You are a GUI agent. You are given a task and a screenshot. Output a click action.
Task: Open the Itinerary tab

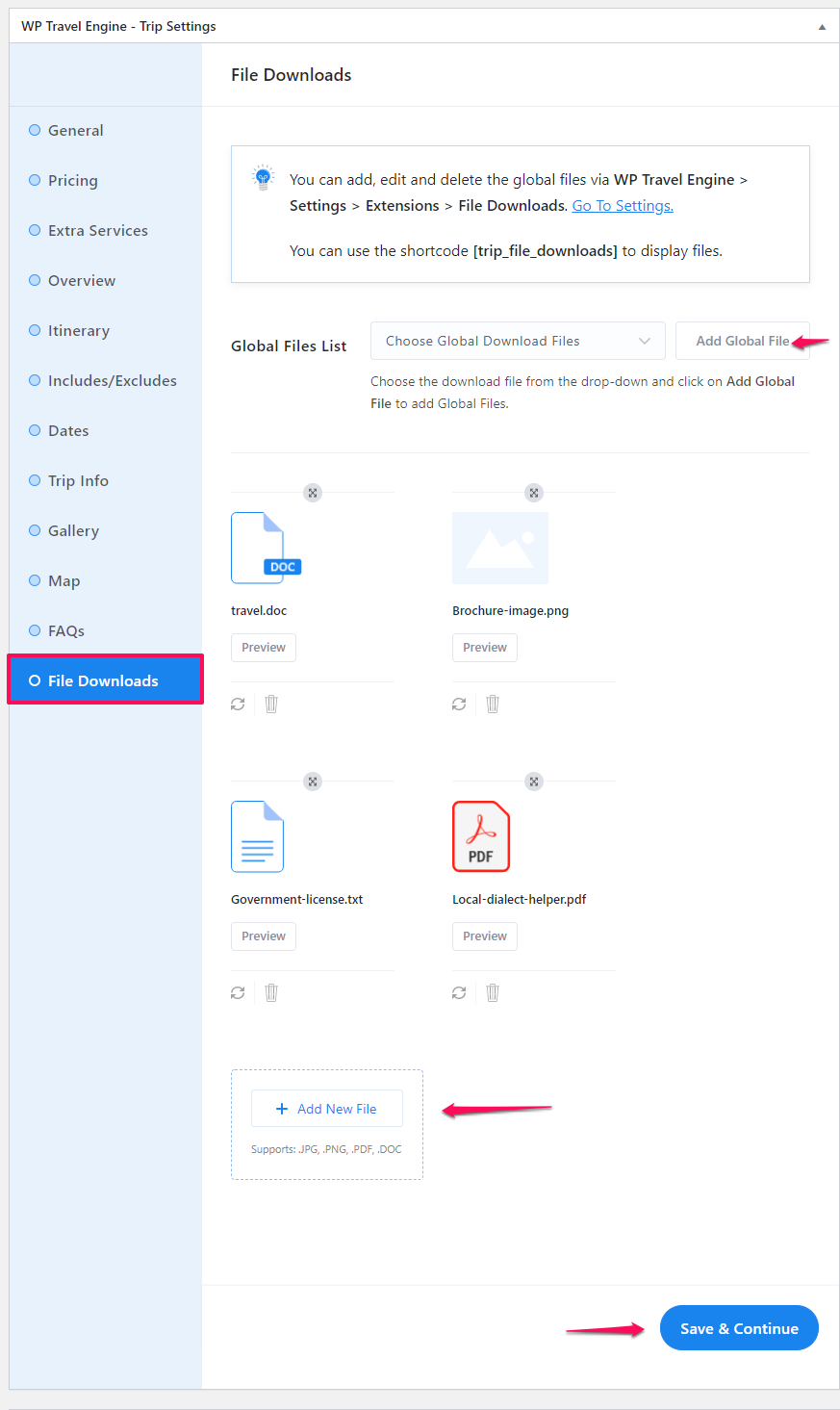point(106,331)
